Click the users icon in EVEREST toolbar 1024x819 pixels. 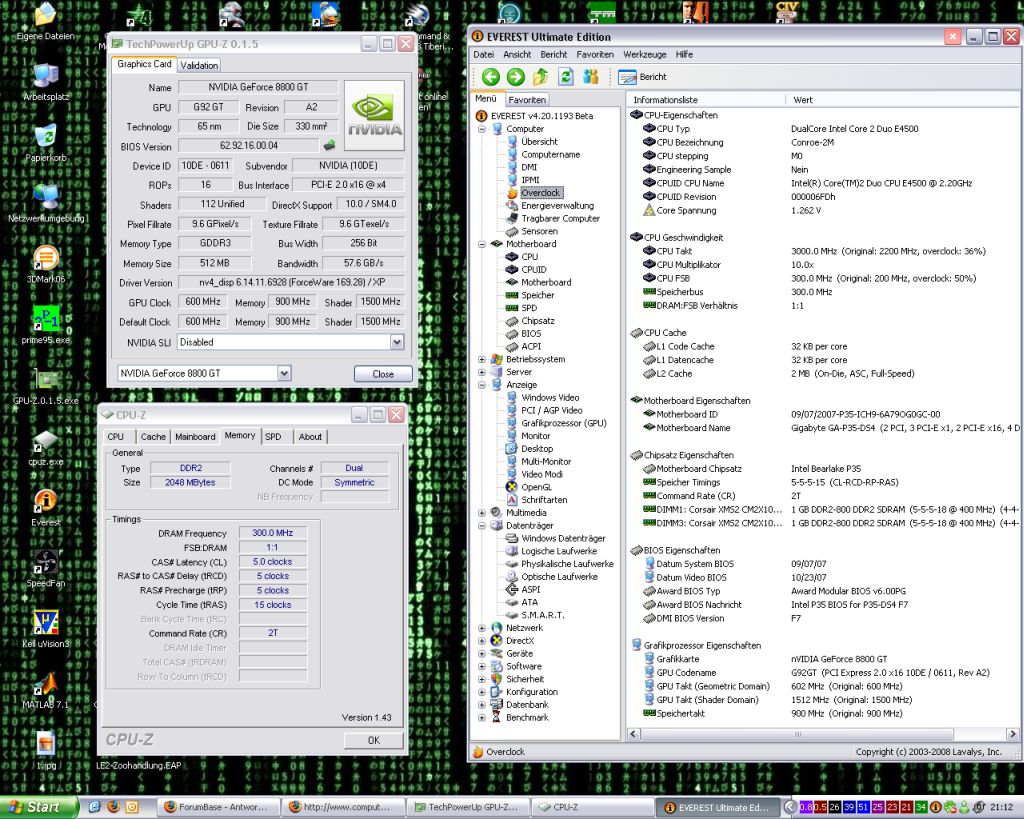(x=590, y=77)
